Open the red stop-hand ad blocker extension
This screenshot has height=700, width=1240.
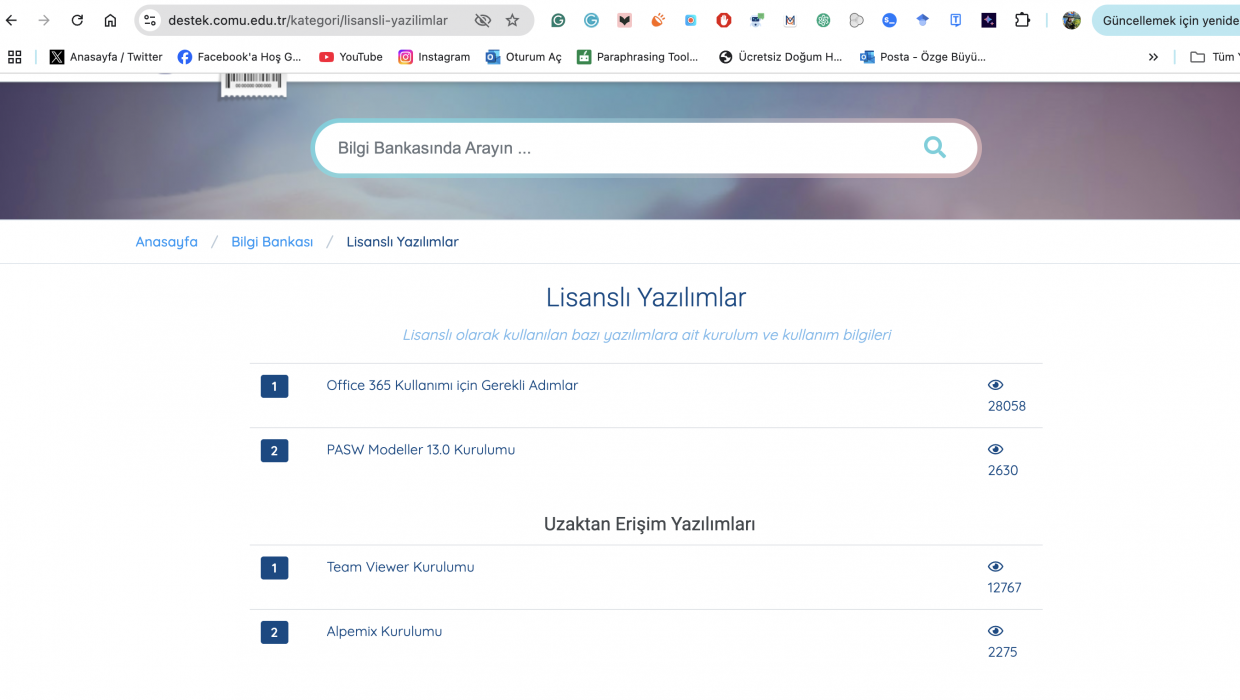724,20
